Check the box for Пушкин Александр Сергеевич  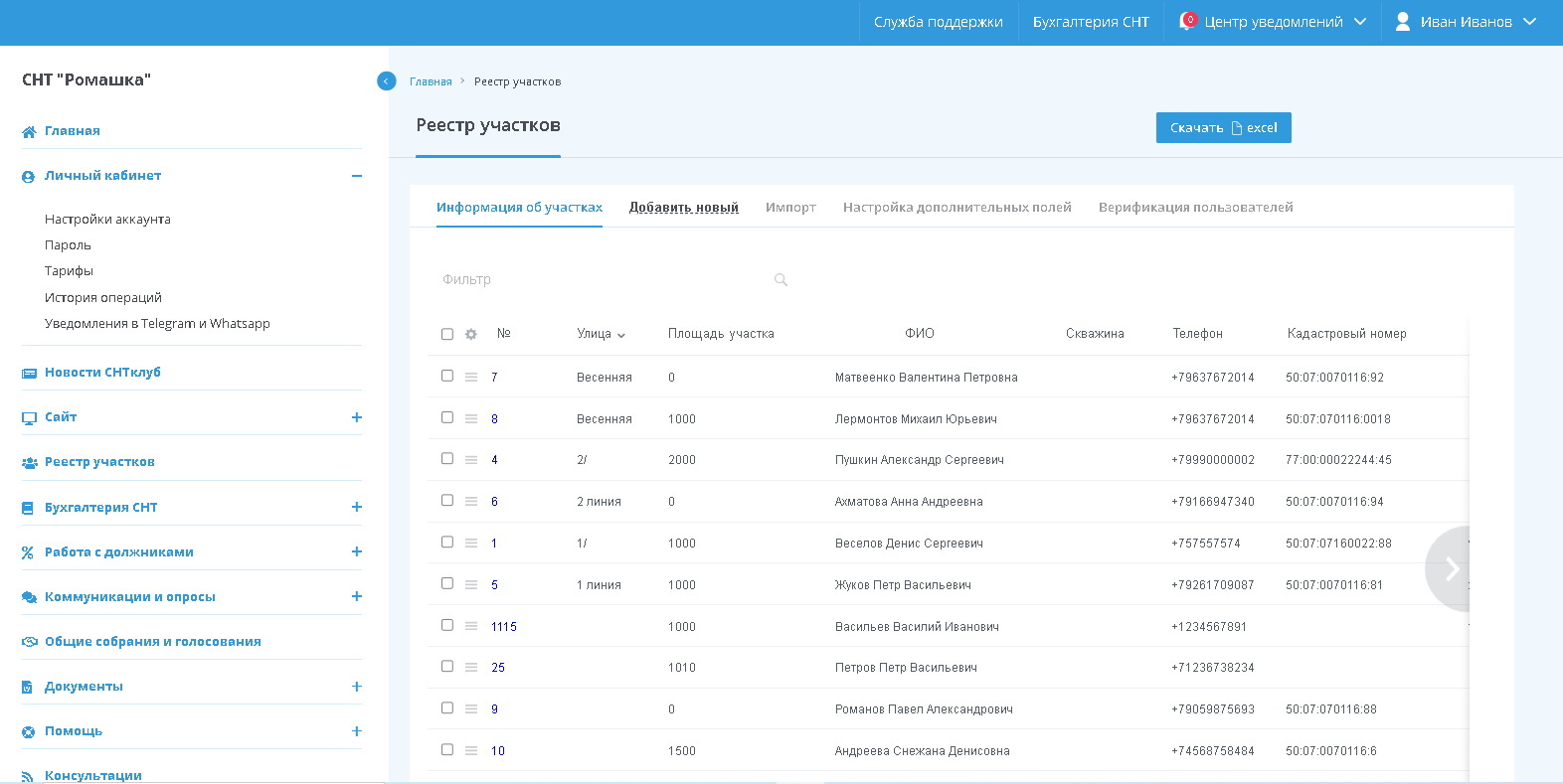[x=447, y=458]
